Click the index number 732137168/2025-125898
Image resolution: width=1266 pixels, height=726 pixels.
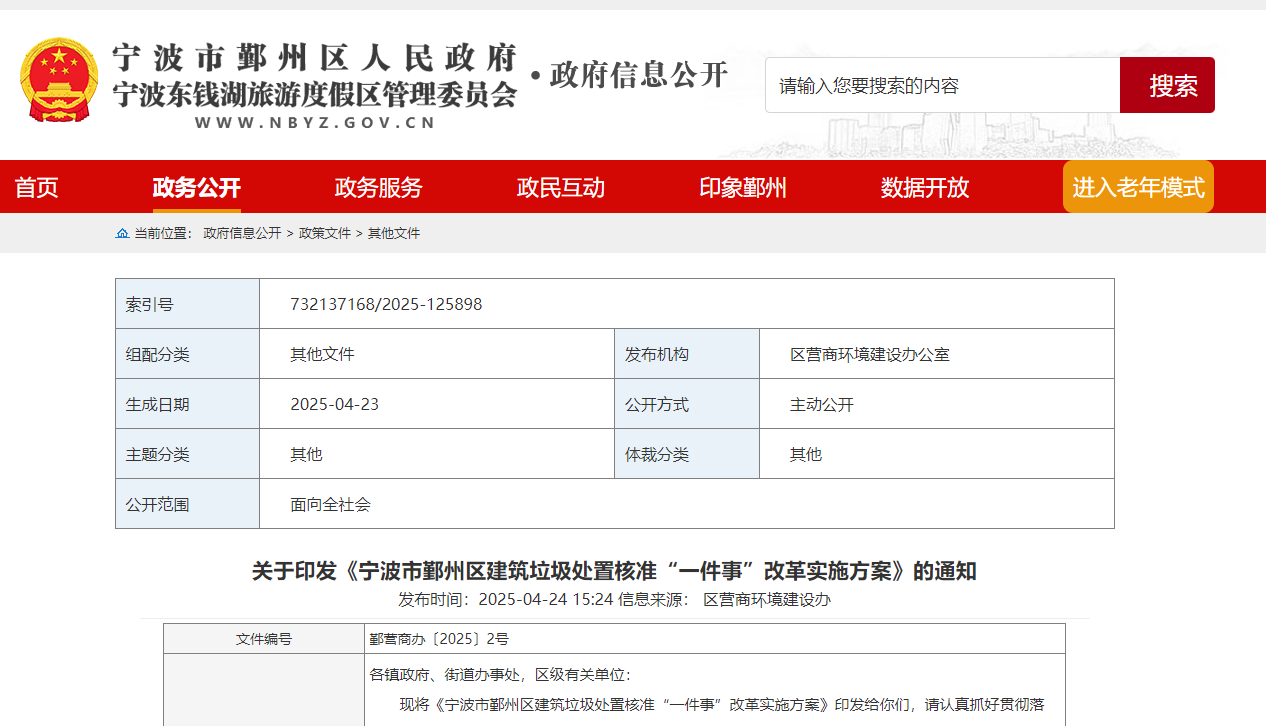click(386, 304)
